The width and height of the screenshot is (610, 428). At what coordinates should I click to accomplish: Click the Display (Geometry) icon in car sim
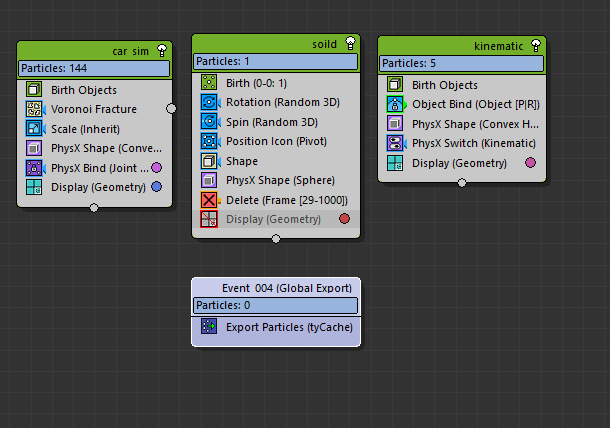point(34,187)
